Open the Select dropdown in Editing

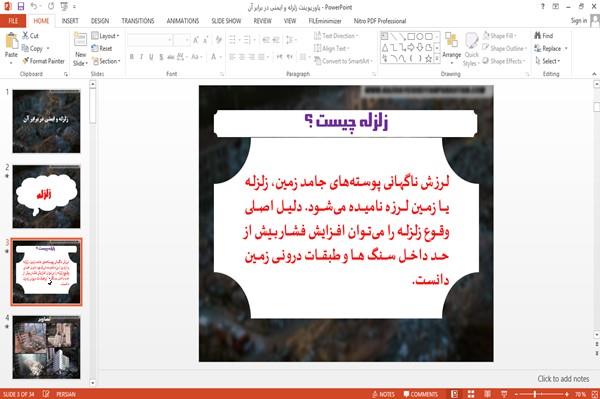pyautogui.click(x=548, y=61)
